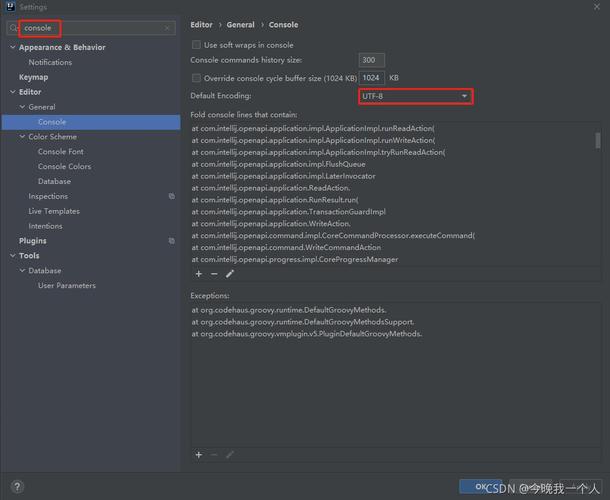
Task: Click the OK button
Action: tap(482, 487)
